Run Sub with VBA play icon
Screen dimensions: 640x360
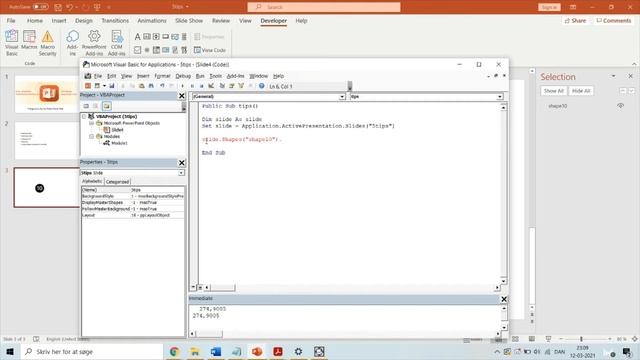tap(182, 86)
